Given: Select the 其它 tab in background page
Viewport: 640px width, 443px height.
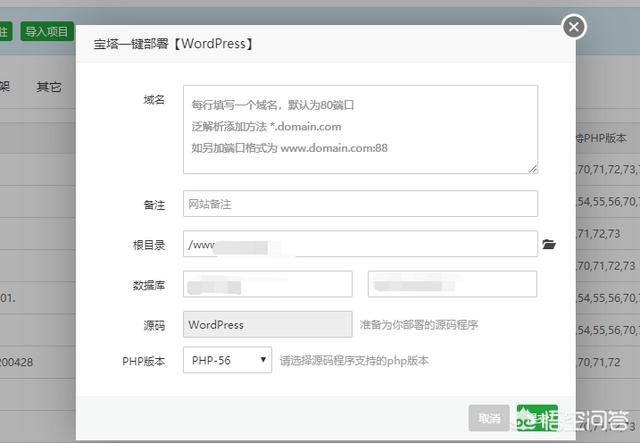Looking at the screenshot, I should tap(49, 87).
